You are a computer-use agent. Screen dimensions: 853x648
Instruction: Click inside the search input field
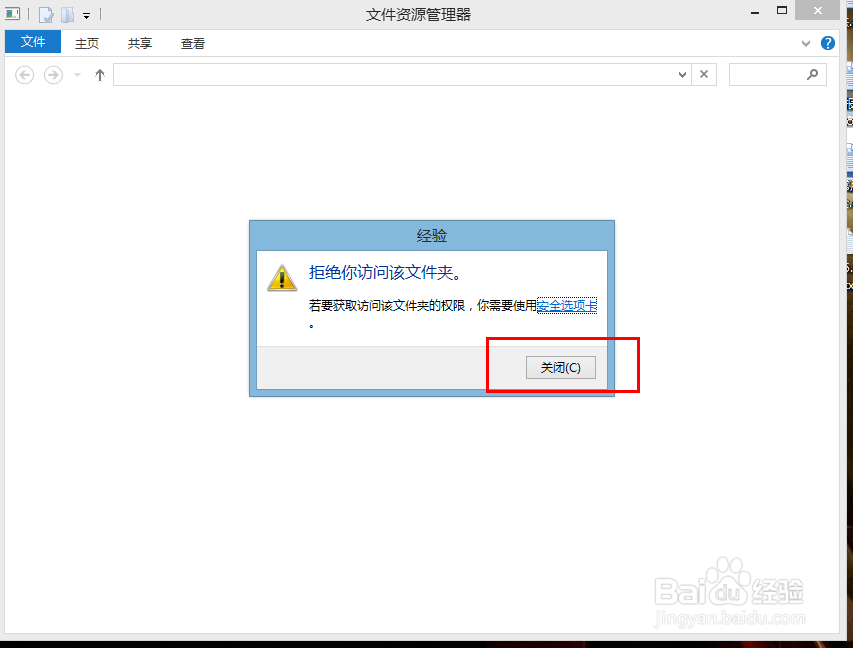[x=770, y=74]
